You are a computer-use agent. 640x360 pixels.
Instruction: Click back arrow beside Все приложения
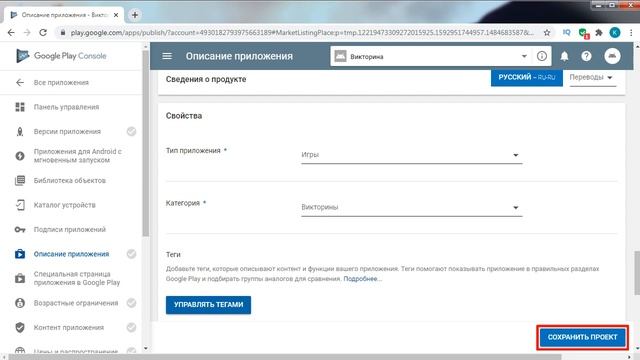click(20, 82)
